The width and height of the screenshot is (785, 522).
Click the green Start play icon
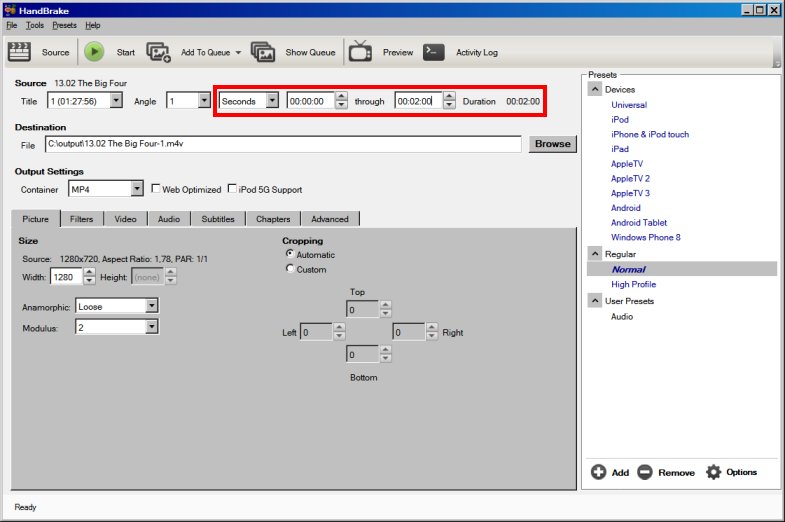(x=94, y=52)
